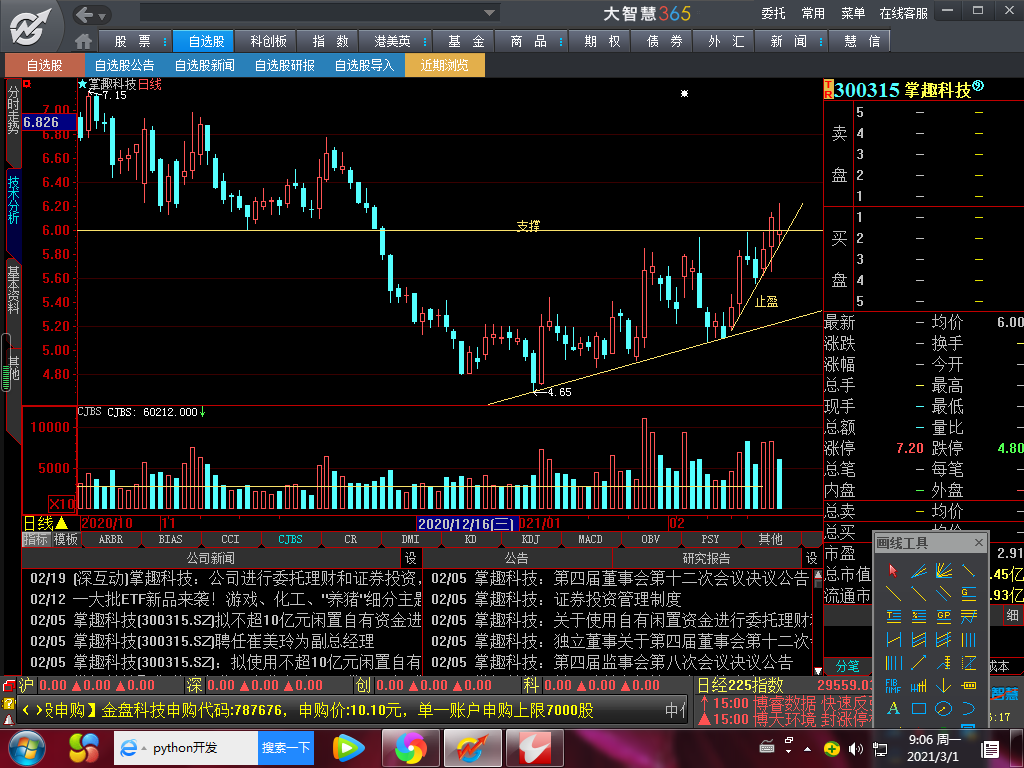Click the 搜索一下 button in taskbar
The width and height of the screenshot is (1024, 768).
[286, 748]
